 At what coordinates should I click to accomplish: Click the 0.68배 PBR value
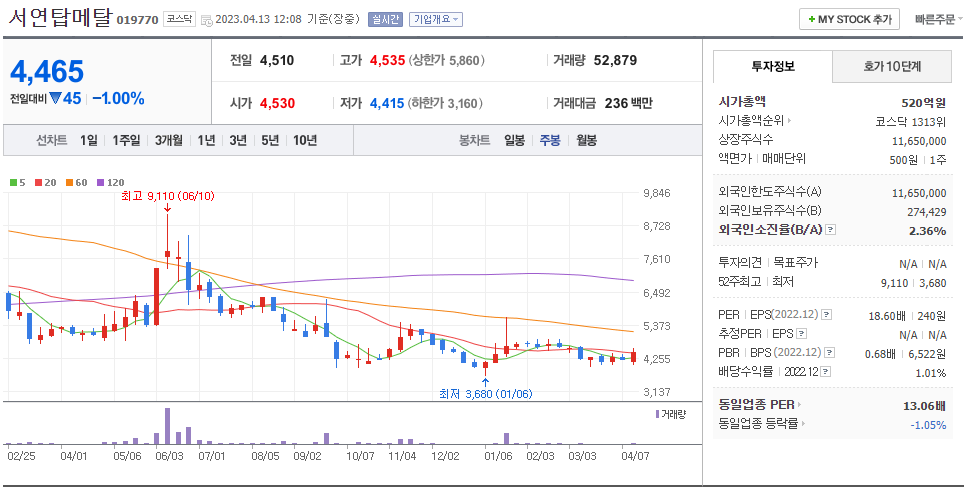click(880, 354)
